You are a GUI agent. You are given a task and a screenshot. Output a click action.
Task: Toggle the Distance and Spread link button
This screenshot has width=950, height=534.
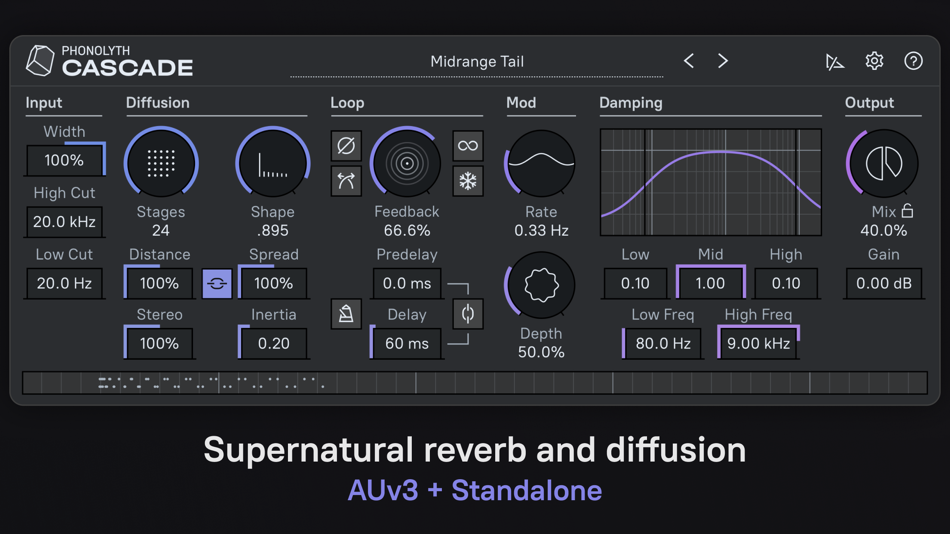pyautogui.click(x=217, y=283)
